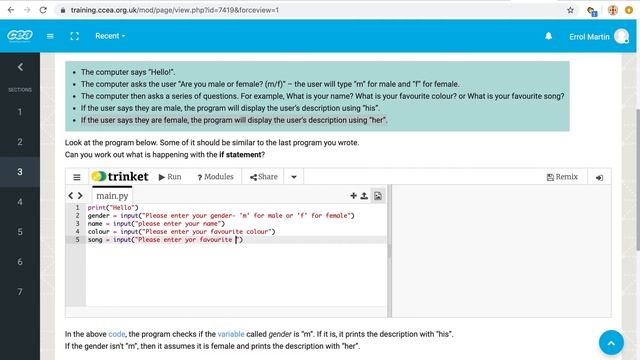Screen dimensions: 640x360
Task: Go to section 2
Action: (x=20, y=142)
